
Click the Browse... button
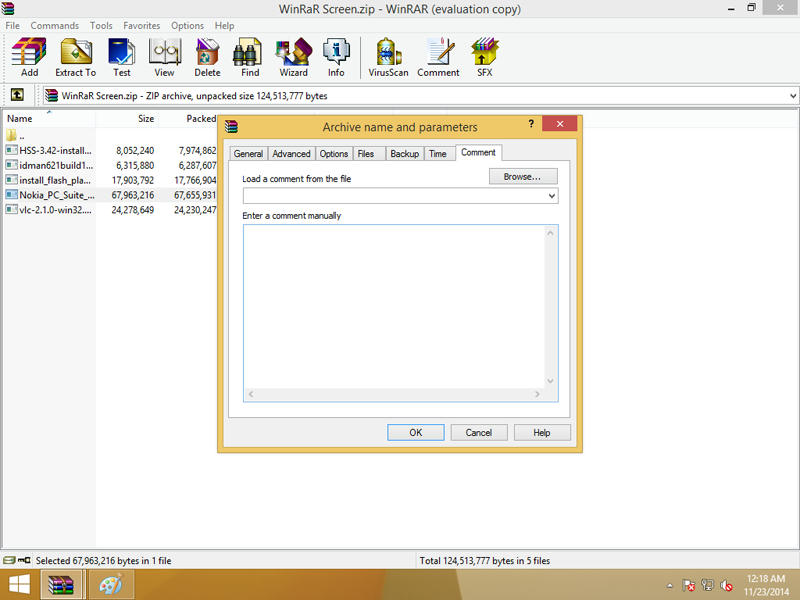(x=523, y=177)
